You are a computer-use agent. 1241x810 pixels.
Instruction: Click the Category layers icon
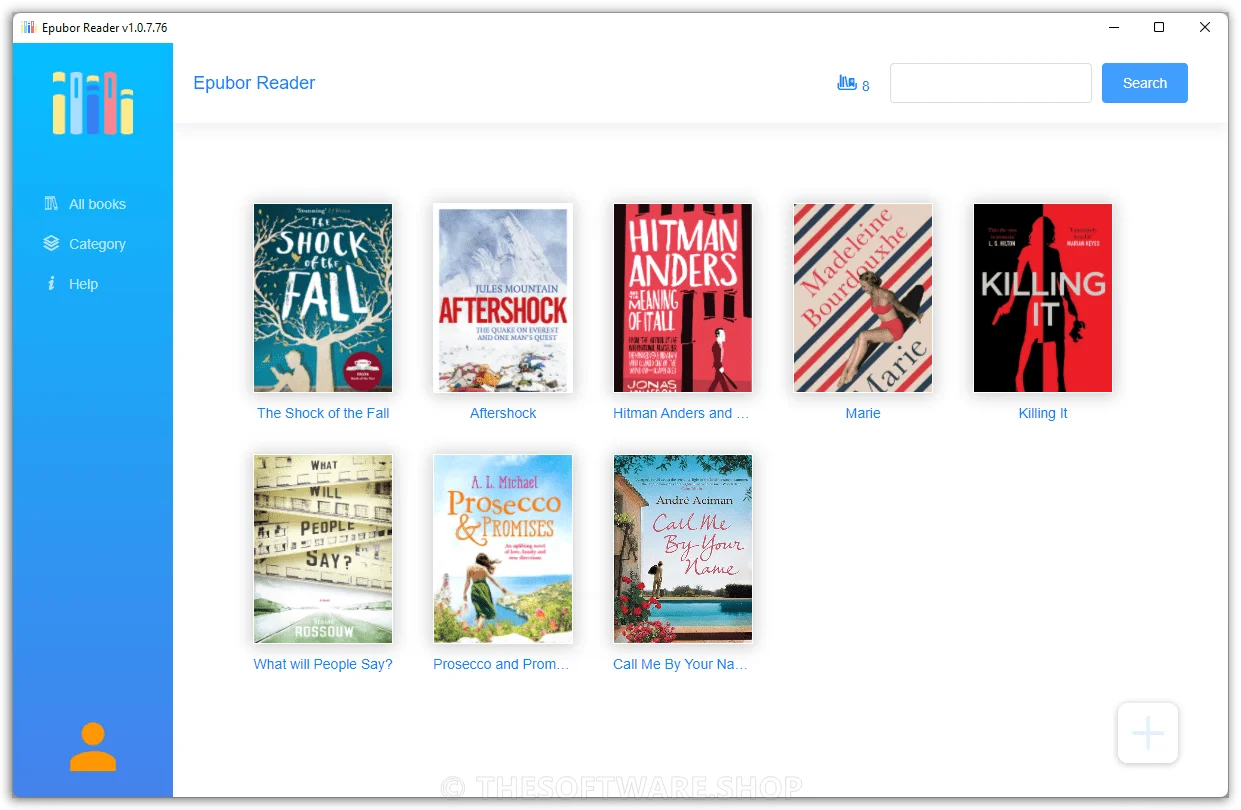point(51,243)
